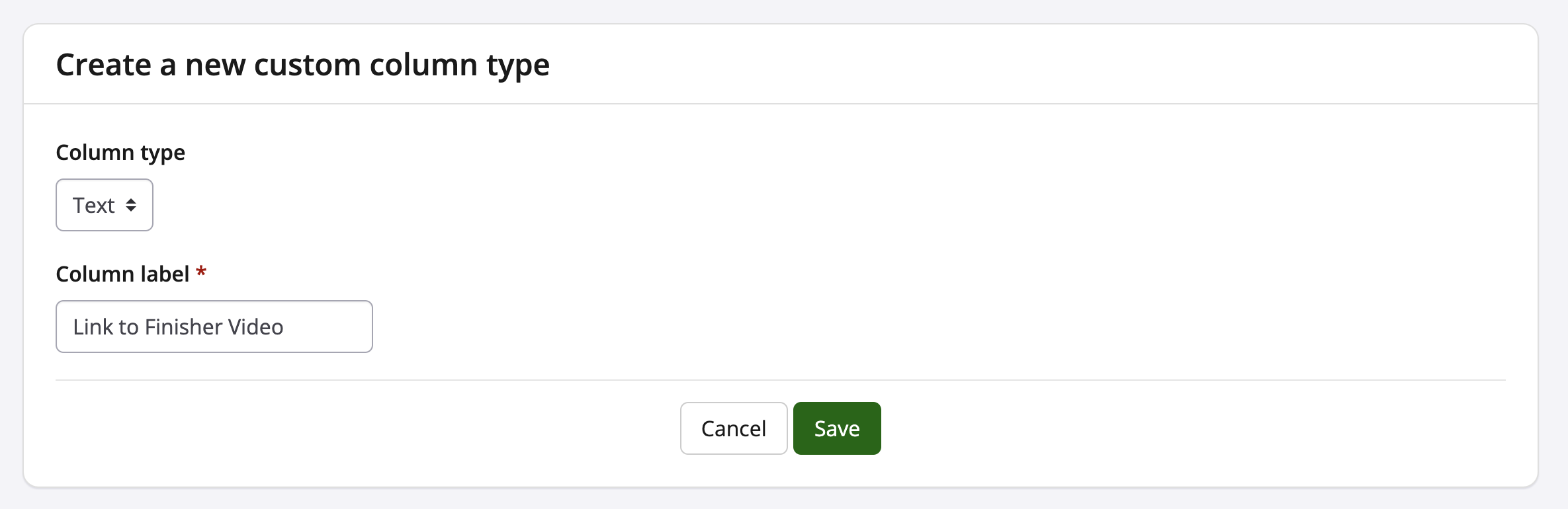Click the 'Create a new custom column type' heading
The width and height of the screenshot is (1568, 509).
(302, 65)
